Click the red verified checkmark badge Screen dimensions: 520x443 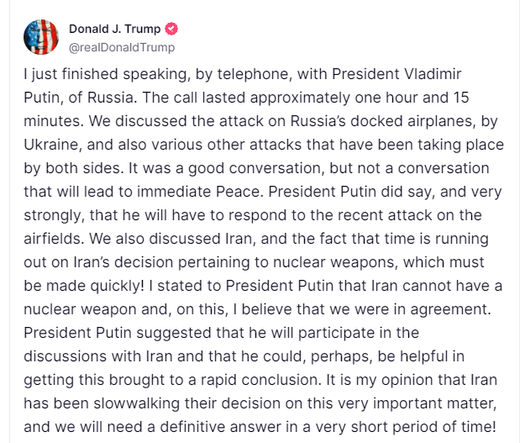(x=172, y=29)
